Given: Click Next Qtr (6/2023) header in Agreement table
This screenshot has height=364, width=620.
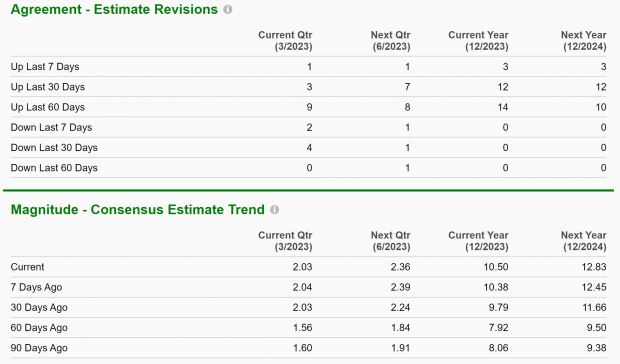Looking at the screenshot, I should pos(391,41).
